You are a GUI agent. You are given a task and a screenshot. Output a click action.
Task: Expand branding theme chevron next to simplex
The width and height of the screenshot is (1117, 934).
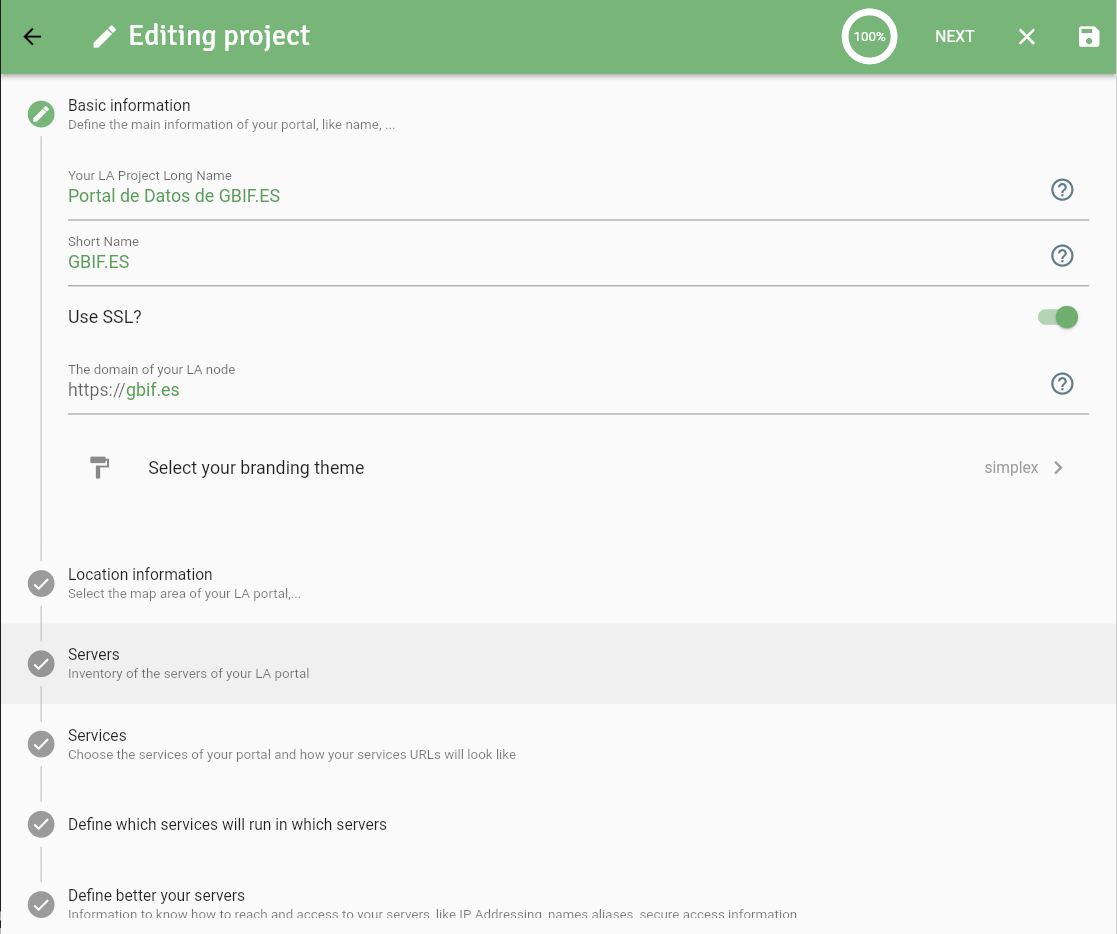pyautogui.click(x=1058, y=467)
